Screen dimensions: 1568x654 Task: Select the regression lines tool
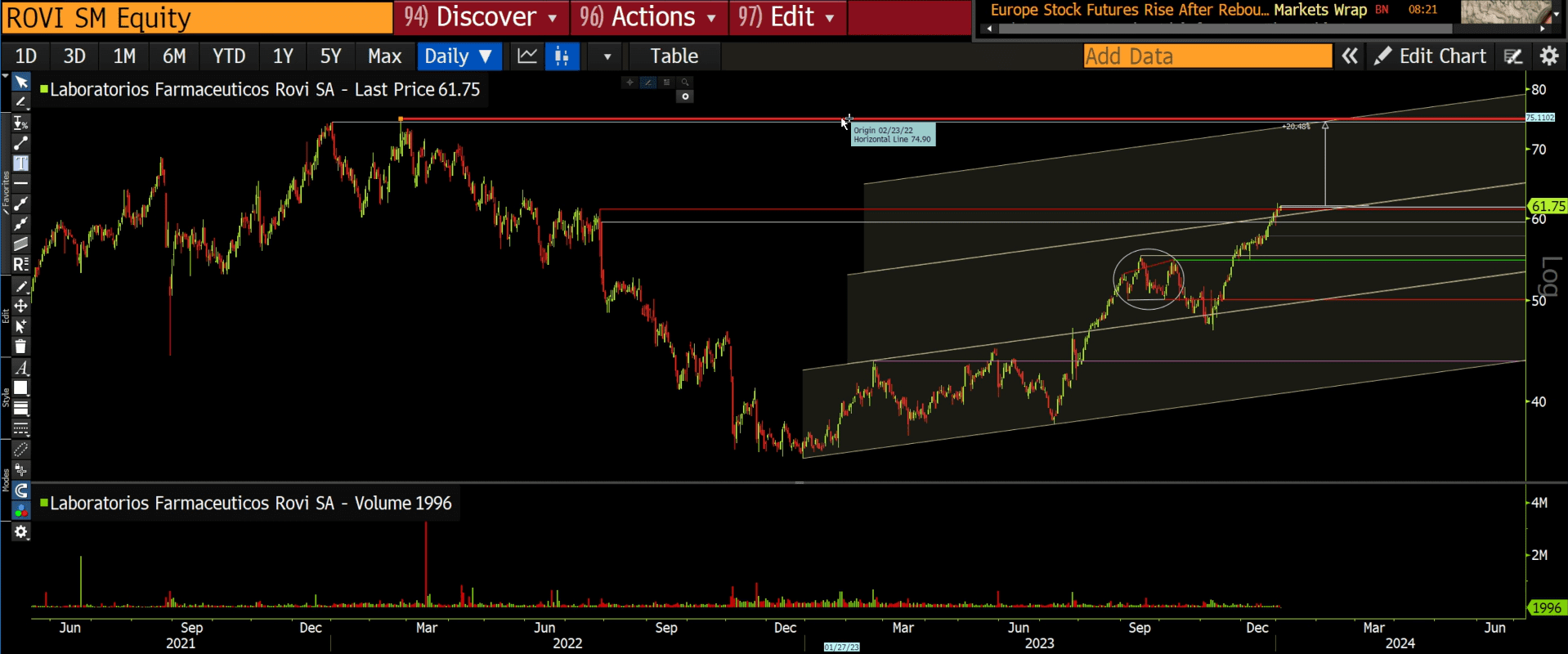pyautogui.click(x=21, y=264)
